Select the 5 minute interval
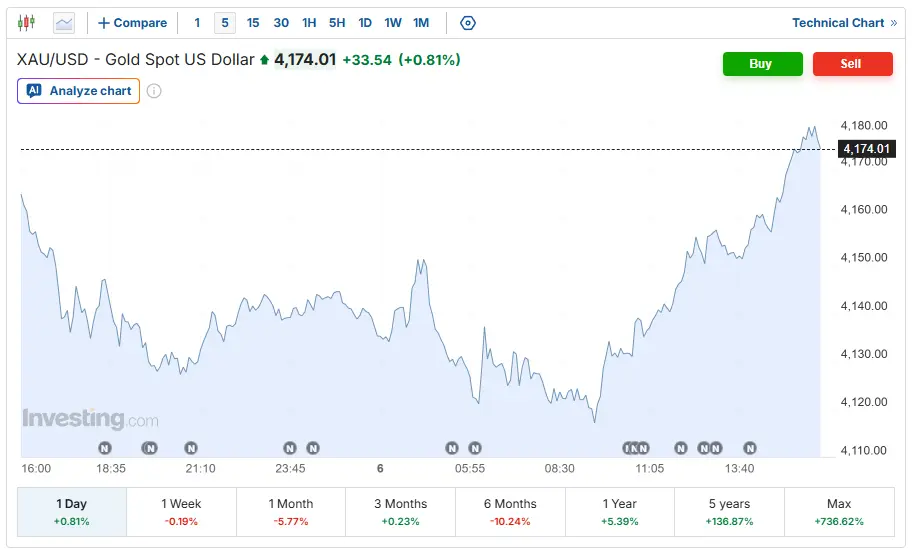This screenshot has width=913, height=553. [225, 23]
